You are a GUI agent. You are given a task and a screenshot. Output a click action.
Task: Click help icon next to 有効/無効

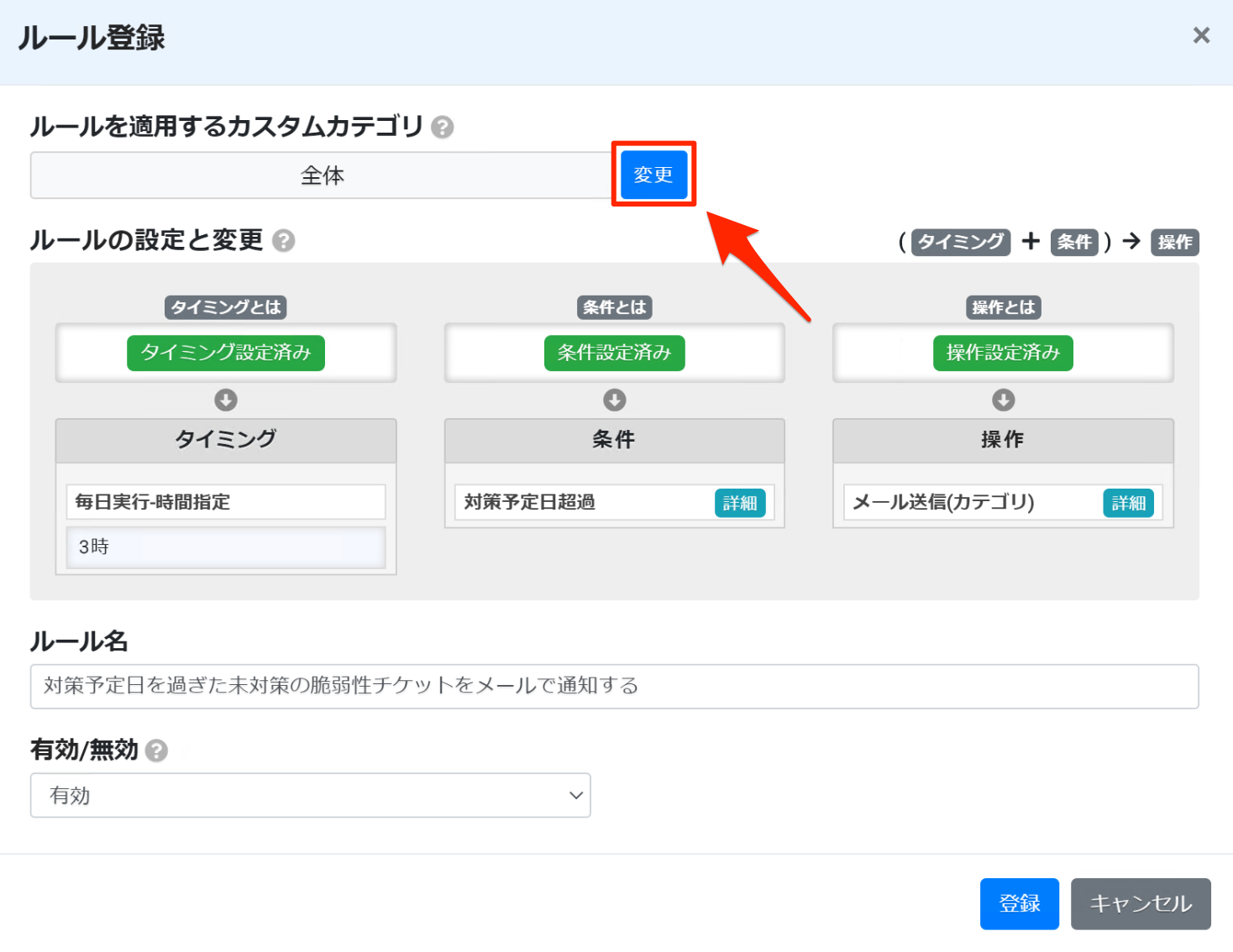[x=156, y=751]
